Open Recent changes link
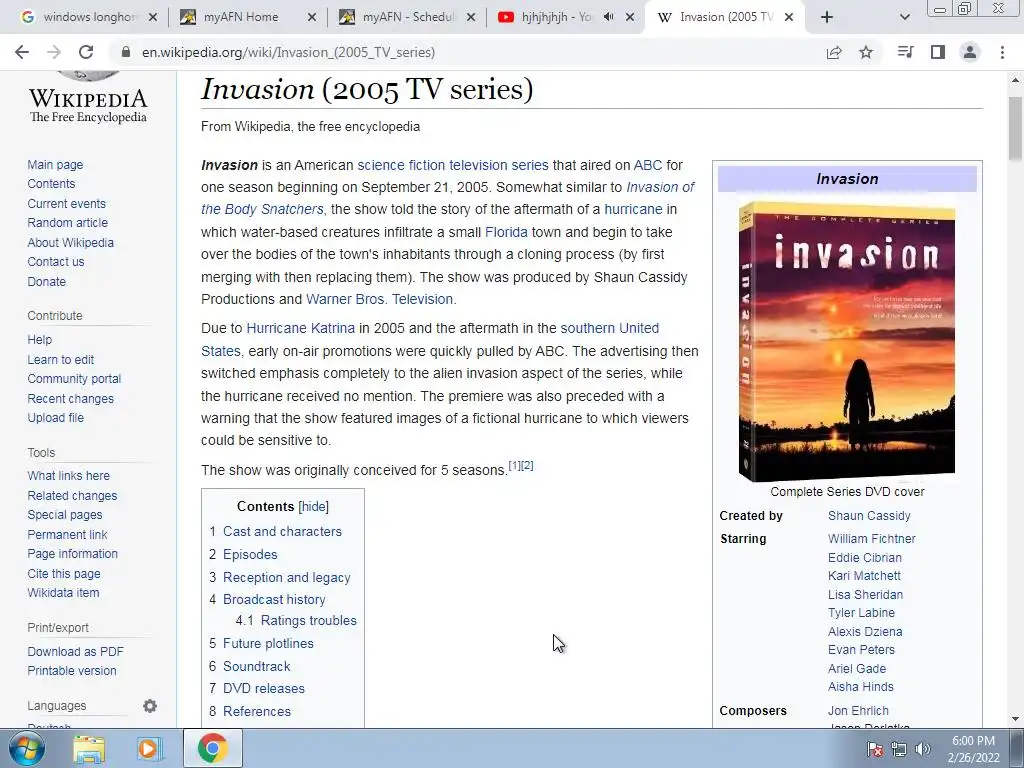 click(71, 398)
